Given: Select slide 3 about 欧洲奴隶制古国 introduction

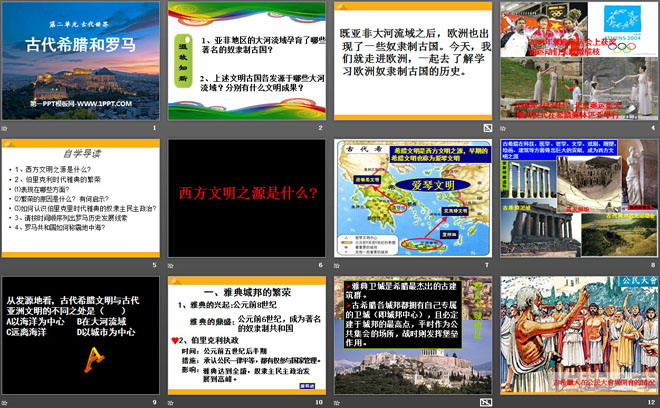Looking at the screenshot, I should click(x=413, y=61).
